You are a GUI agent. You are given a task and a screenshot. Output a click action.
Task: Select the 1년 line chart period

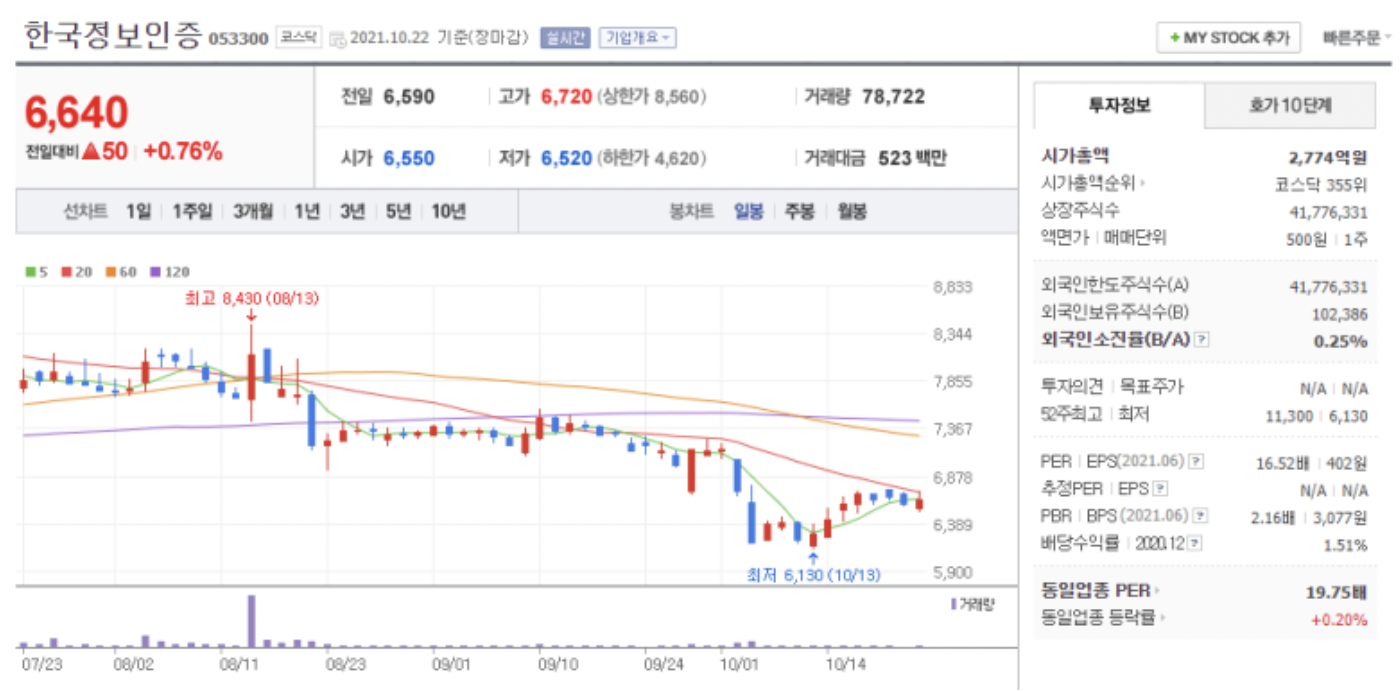click(x=307, y=211)
